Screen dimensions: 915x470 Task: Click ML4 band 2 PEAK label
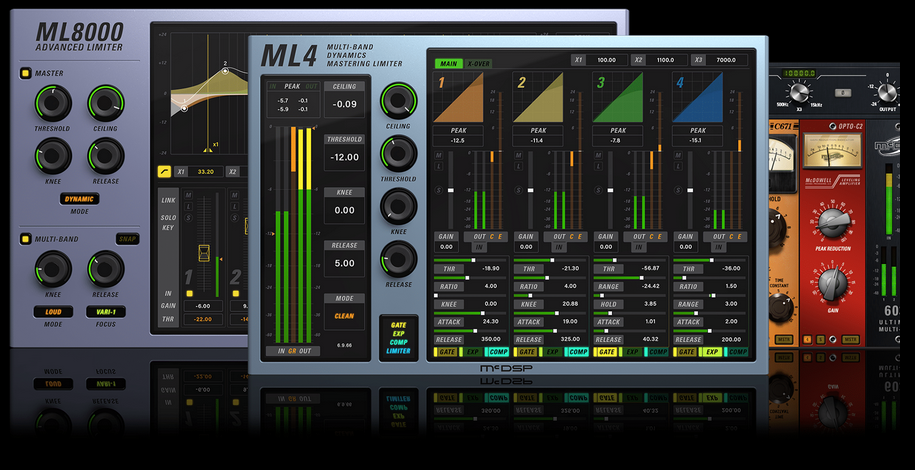[x=537, y=131]
